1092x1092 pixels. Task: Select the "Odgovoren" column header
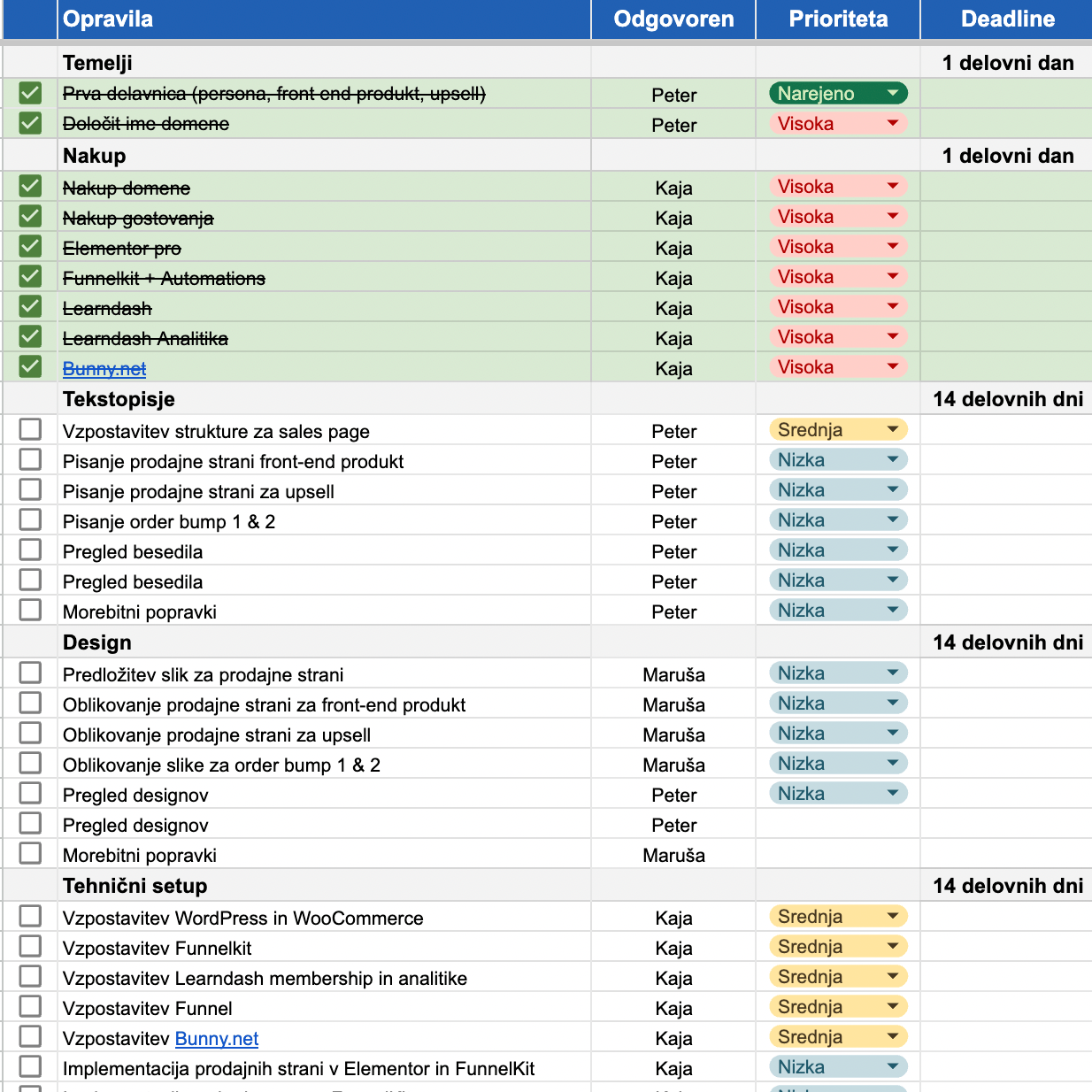coord(673,19)
